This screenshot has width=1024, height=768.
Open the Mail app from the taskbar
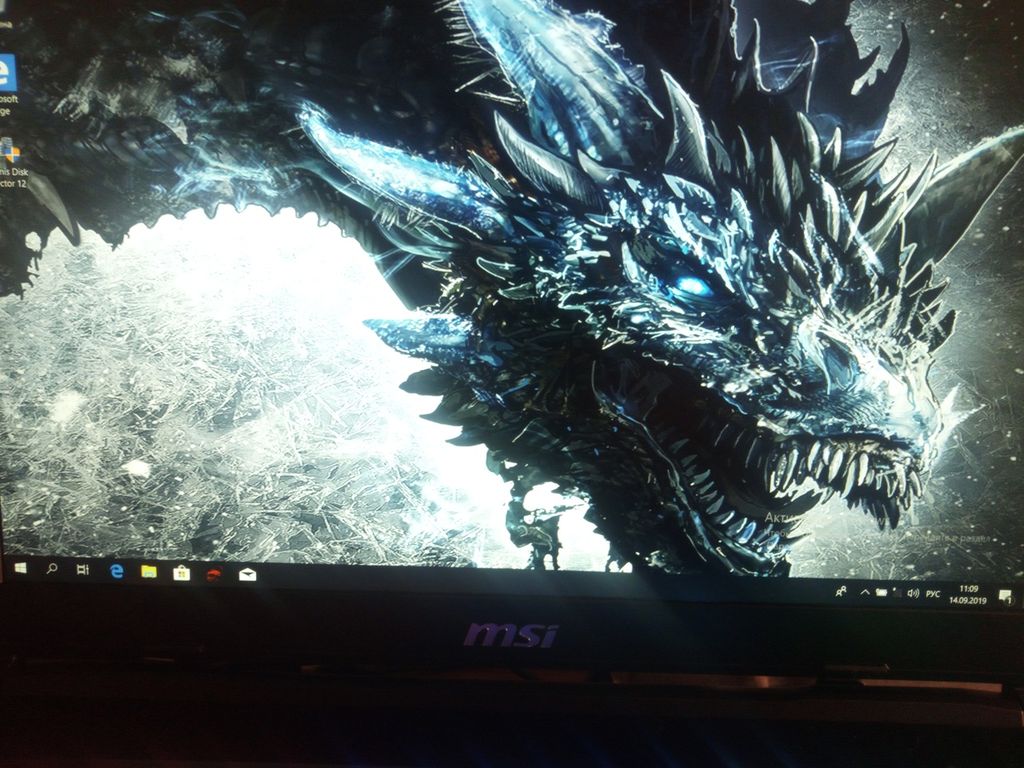248,575
